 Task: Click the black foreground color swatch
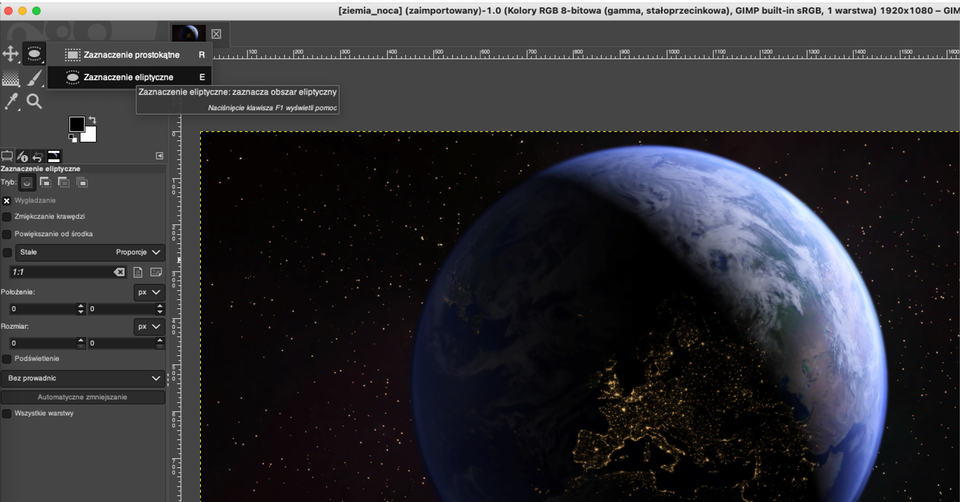click(77, 125)
